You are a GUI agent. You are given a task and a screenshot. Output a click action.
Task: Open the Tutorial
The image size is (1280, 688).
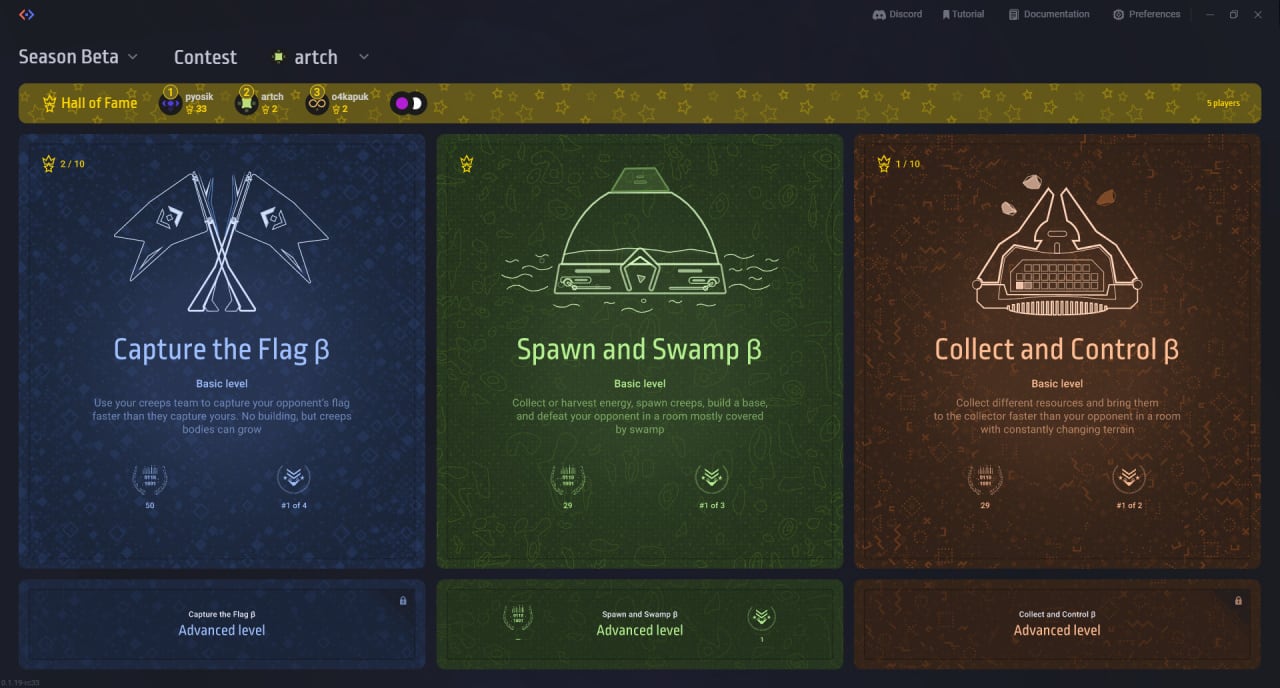point(963,14)
